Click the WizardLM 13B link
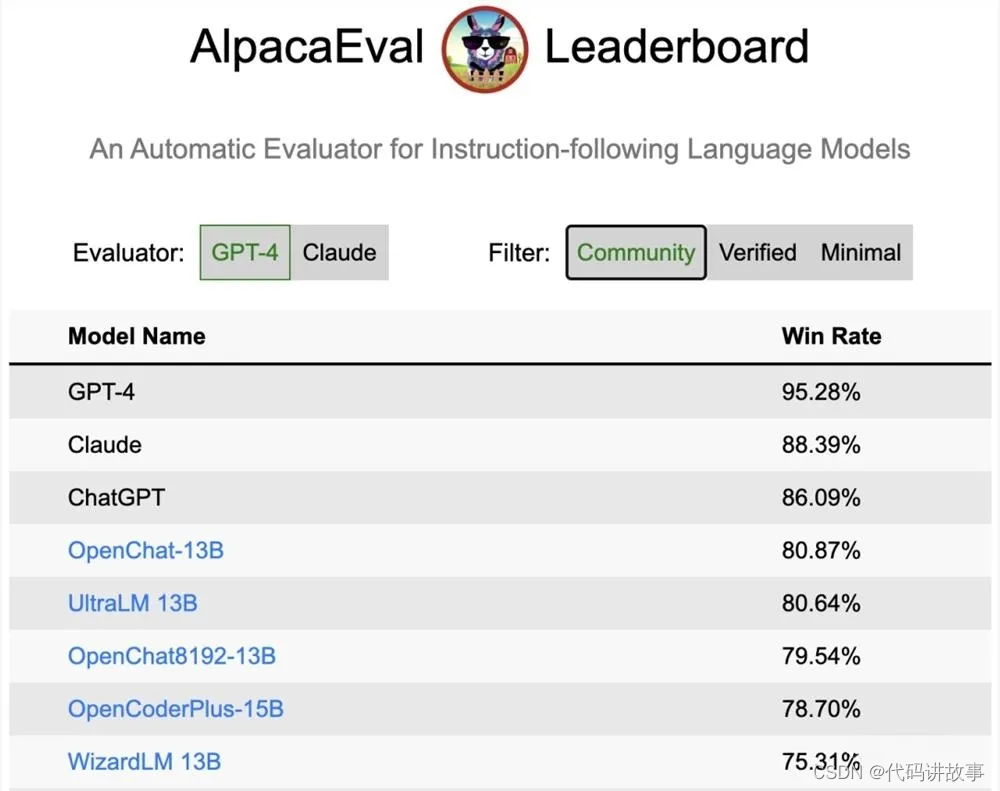 coord(144,762)
